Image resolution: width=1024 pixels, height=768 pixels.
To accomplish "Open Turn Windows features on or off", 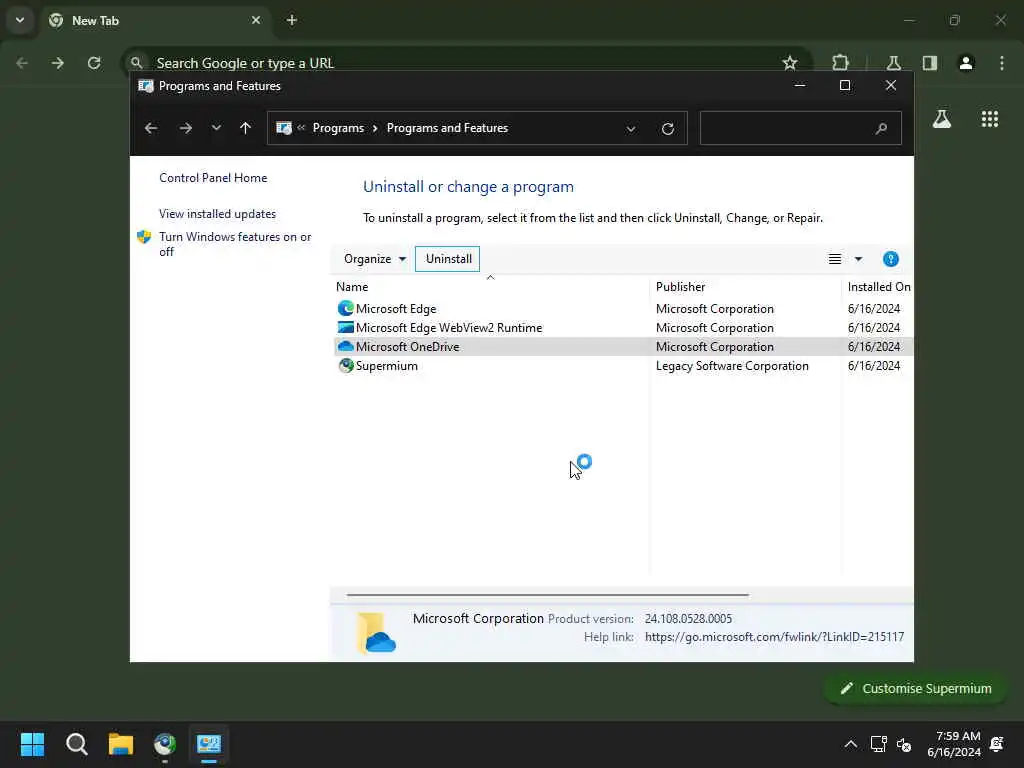I will (235, 244).
